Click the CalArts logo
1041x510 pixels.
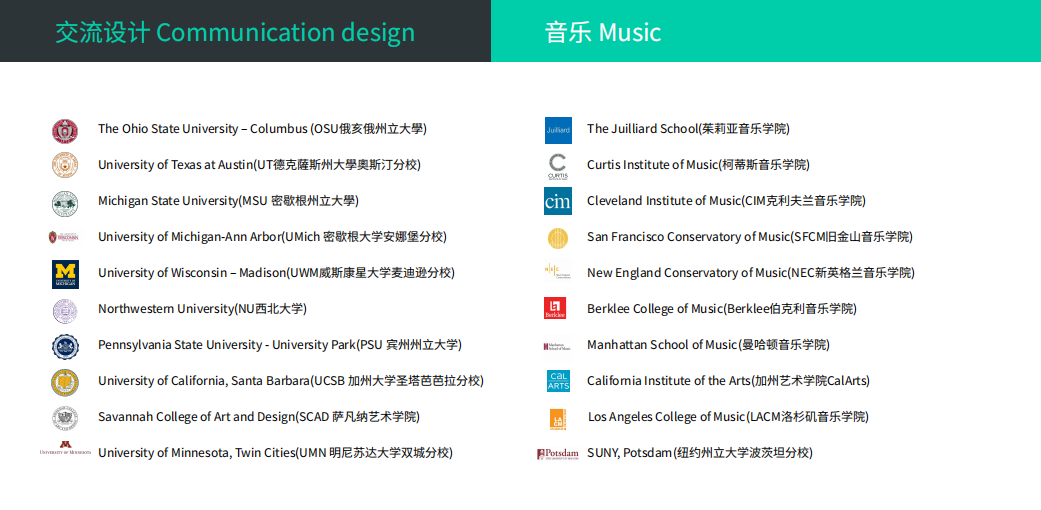click(x=558, y=381)
